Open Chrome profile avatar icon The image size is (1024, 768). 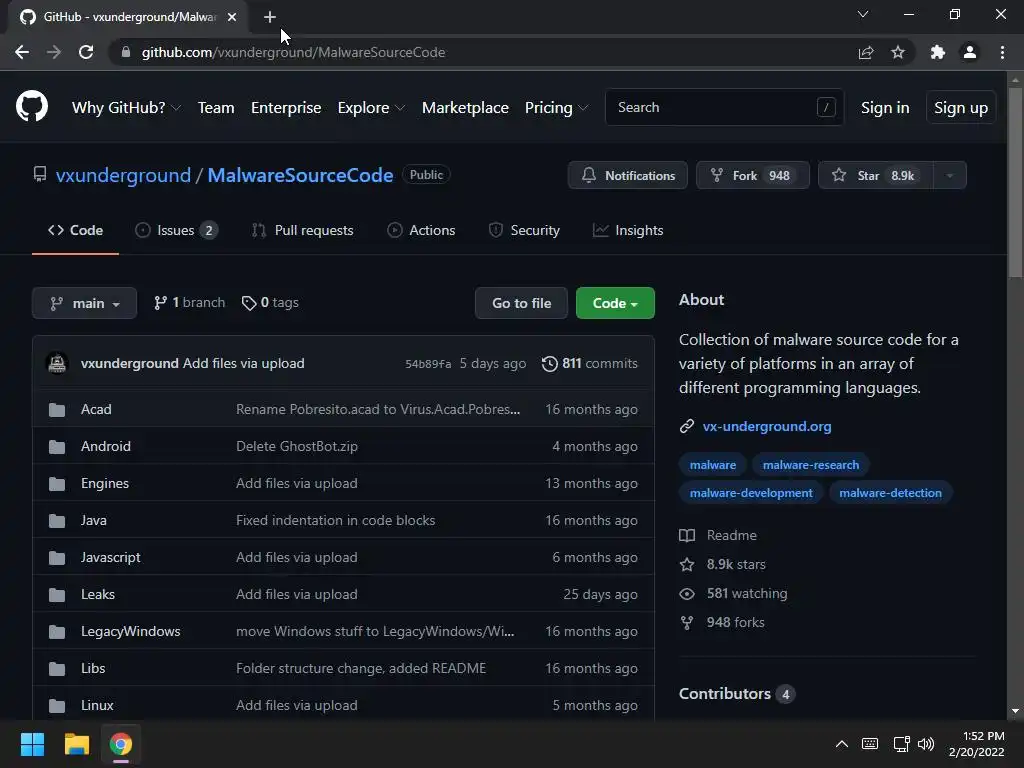point(970,52)
